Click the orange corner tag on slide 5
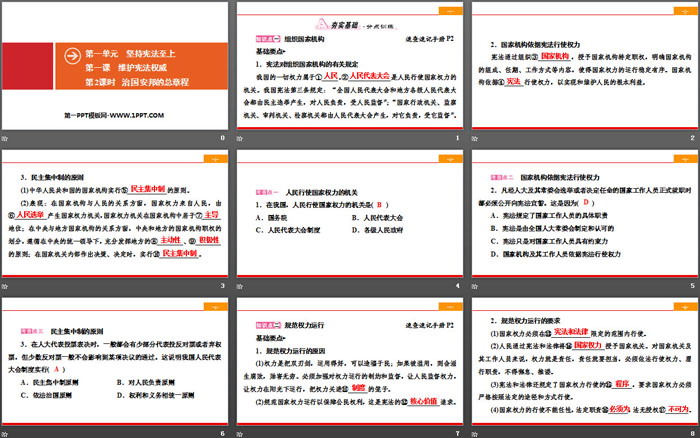 tap(686, 159)
